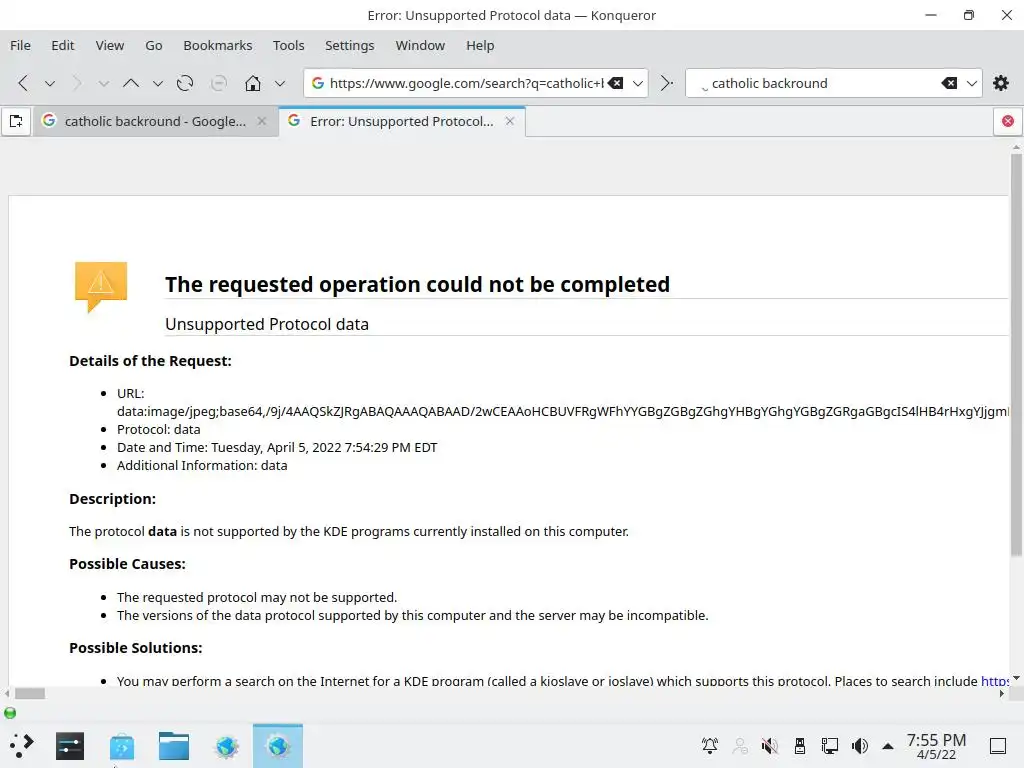Expand the Up arrow dropdown
Viewport: 1024px width, 768px height.
(157, 84)
